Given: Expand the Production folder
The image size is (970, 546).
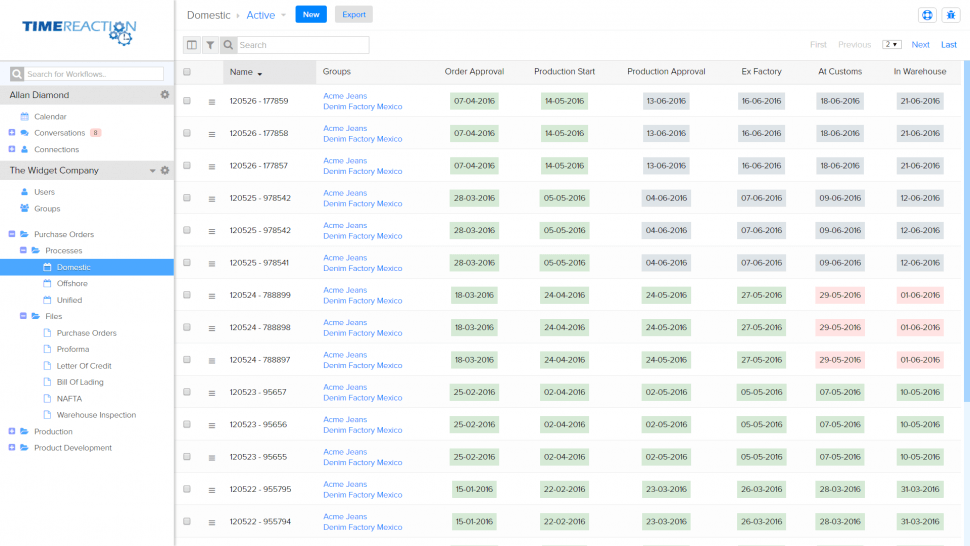Looking at the screenshot, I should [11, 431].
